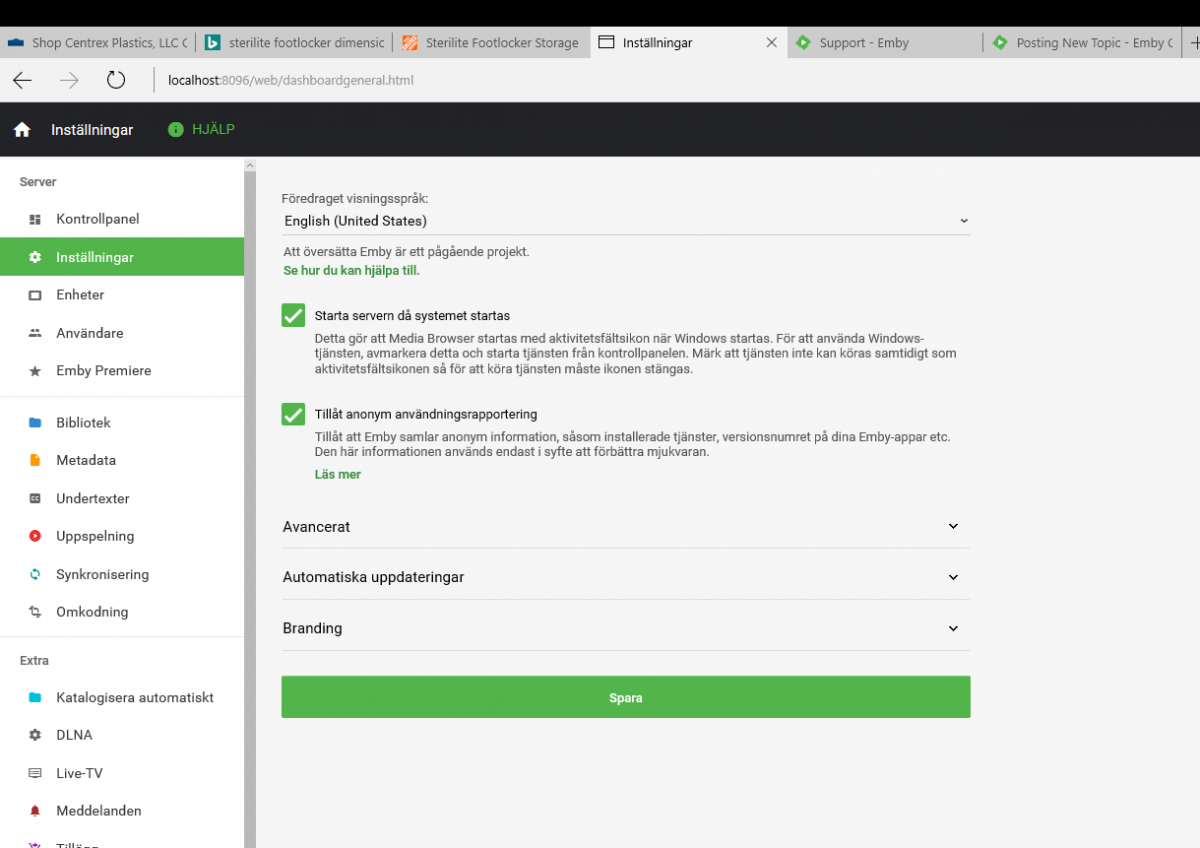Click the Bibliotek folder icon
This screenshot has width=1200, height=848.
35,423
